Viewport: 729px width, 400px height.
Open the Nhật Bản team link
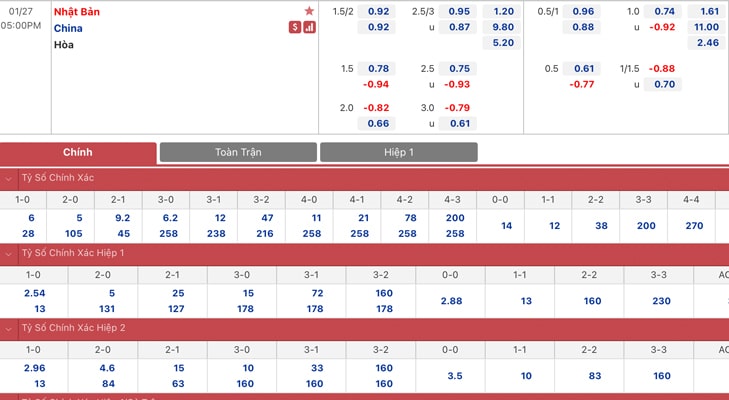tap(77, 12)
